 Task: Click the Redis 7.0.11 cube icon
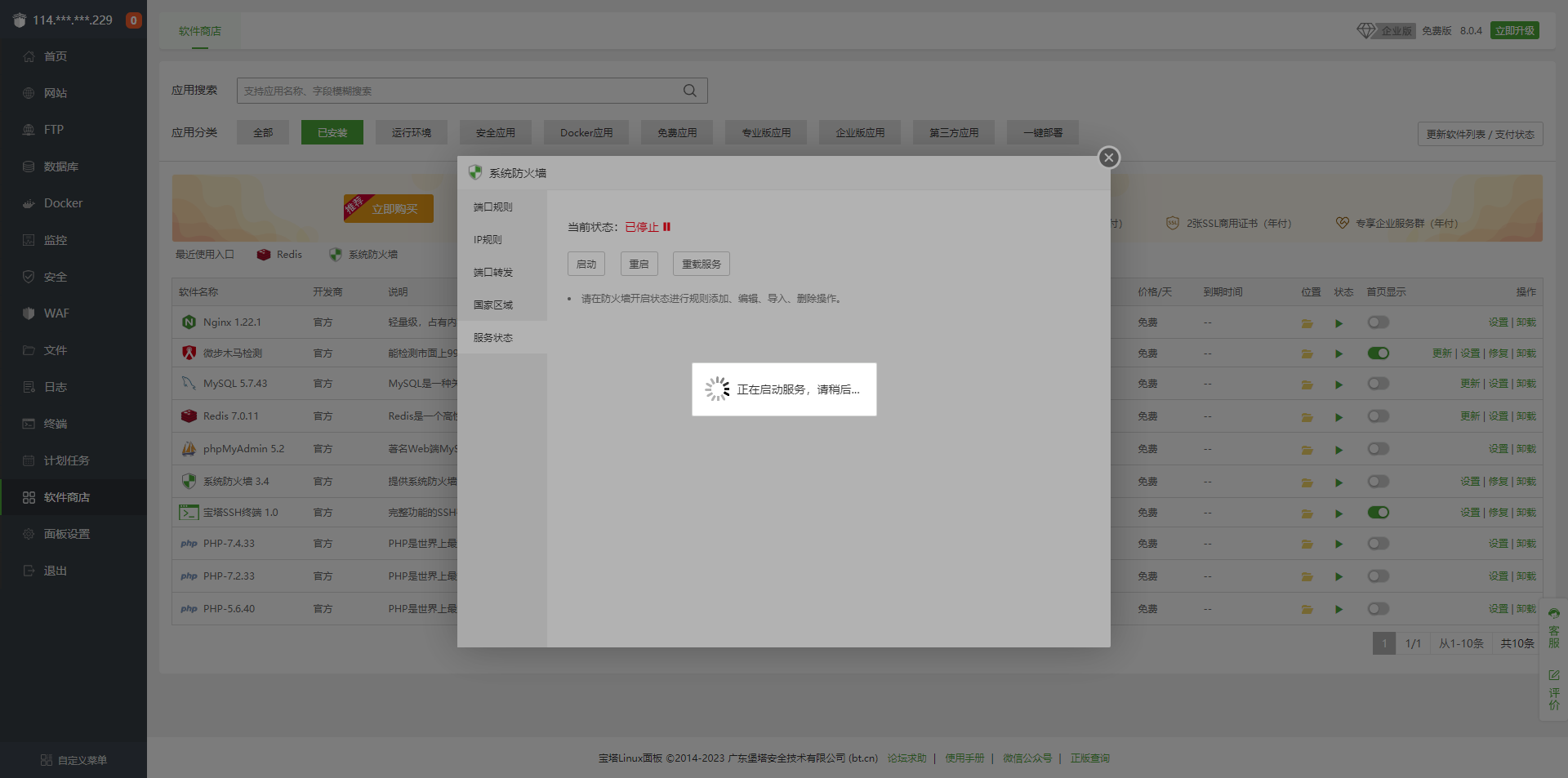[189, 416]
